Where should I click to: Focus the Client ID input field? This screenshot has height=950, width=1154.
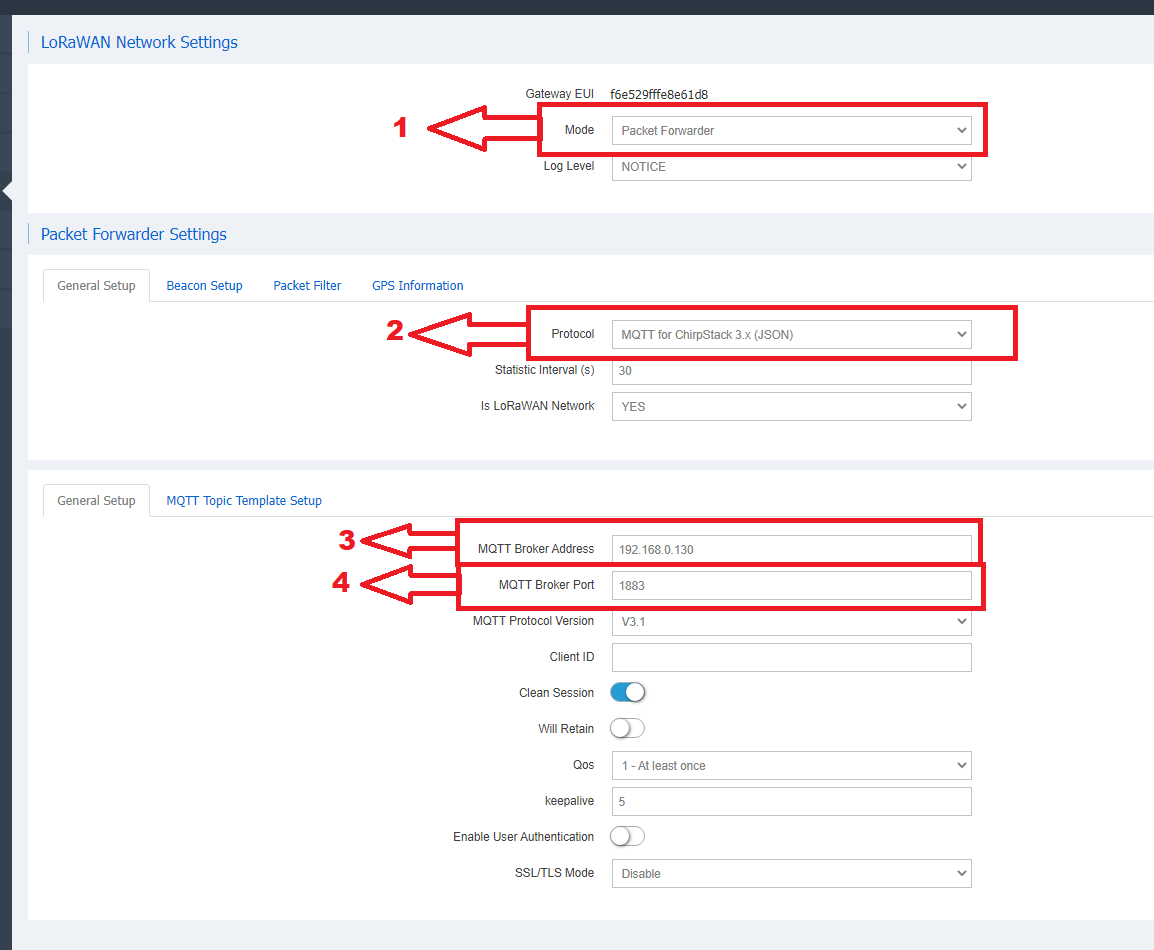pos(791,657)
